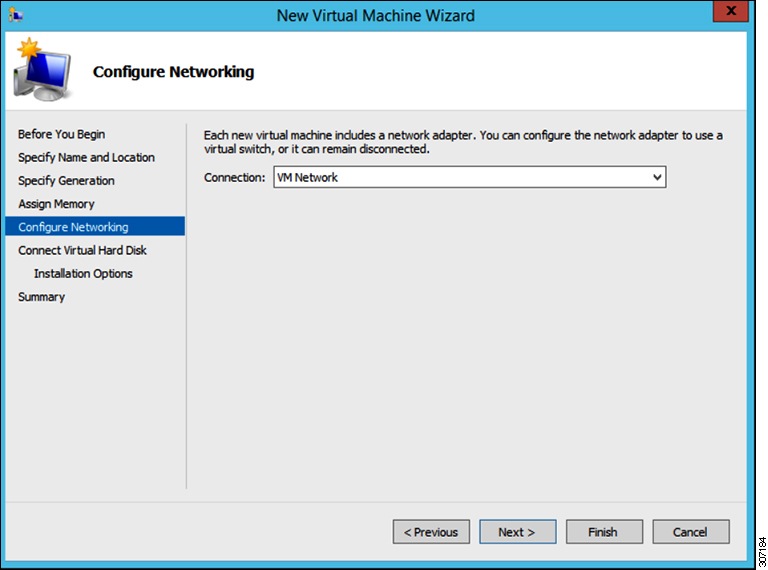Proceed with the Next button

pos(517,532)
